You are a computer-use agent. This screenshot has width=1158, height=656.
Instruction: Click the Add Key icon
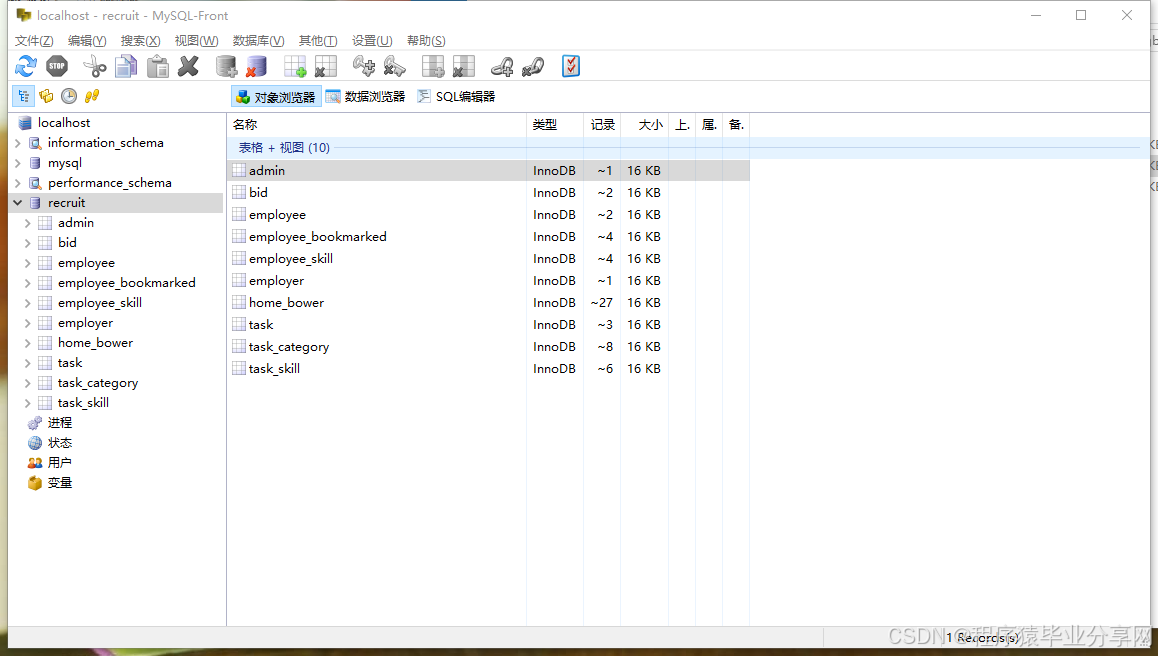click(363, 66)
